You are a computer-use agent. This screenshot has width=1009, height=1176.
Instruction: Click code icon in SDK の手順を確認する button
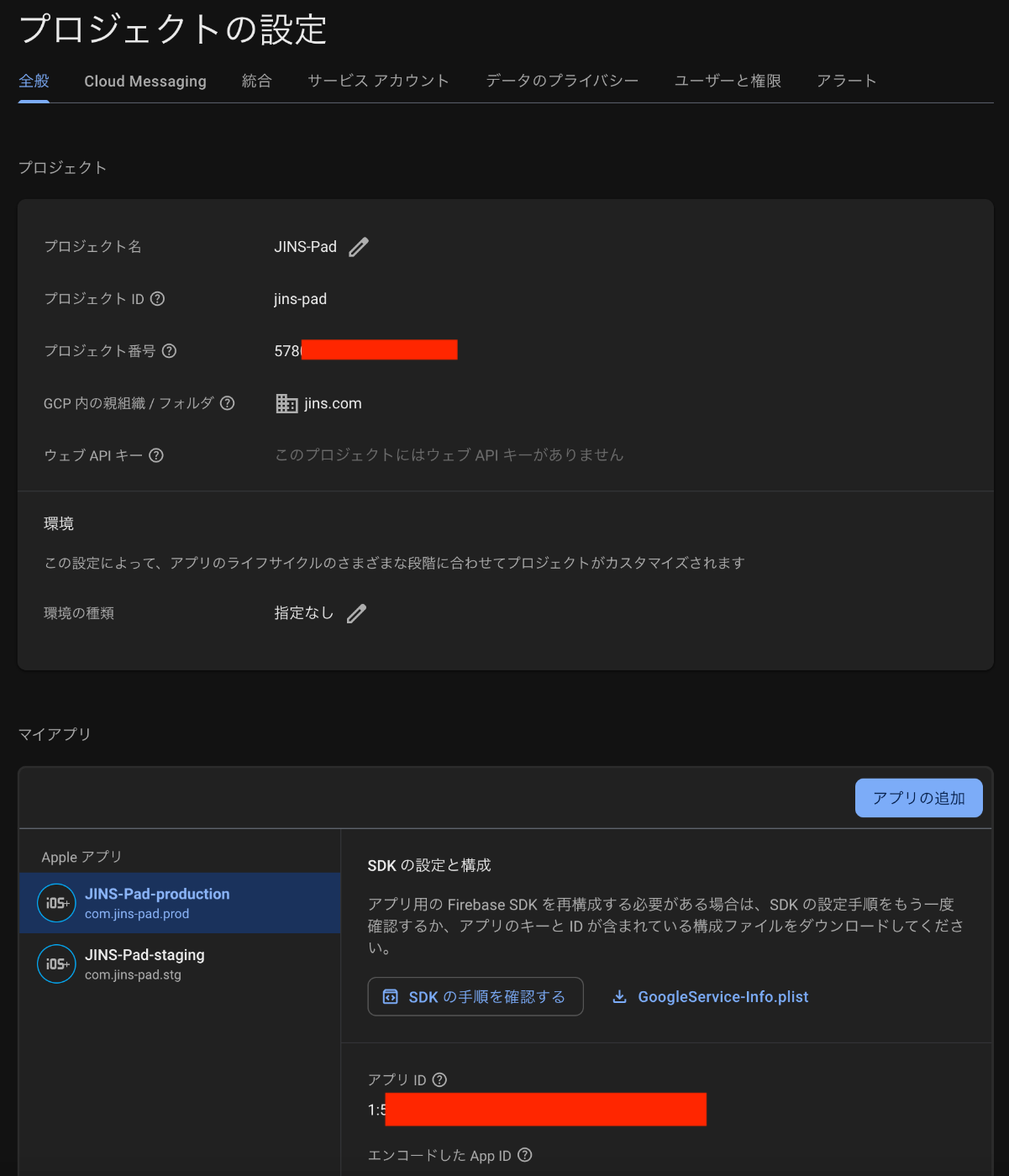390,997
